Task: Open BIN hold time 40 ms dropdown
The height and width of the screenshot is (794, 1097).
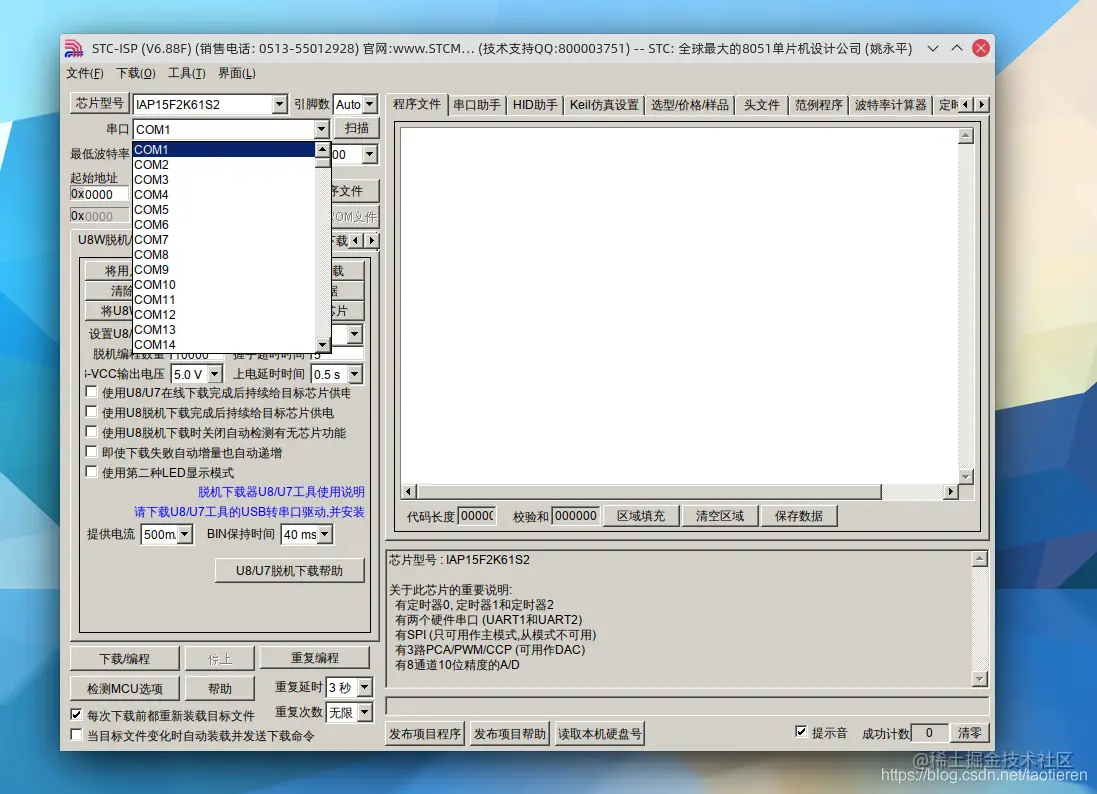Action: (325, 534)
